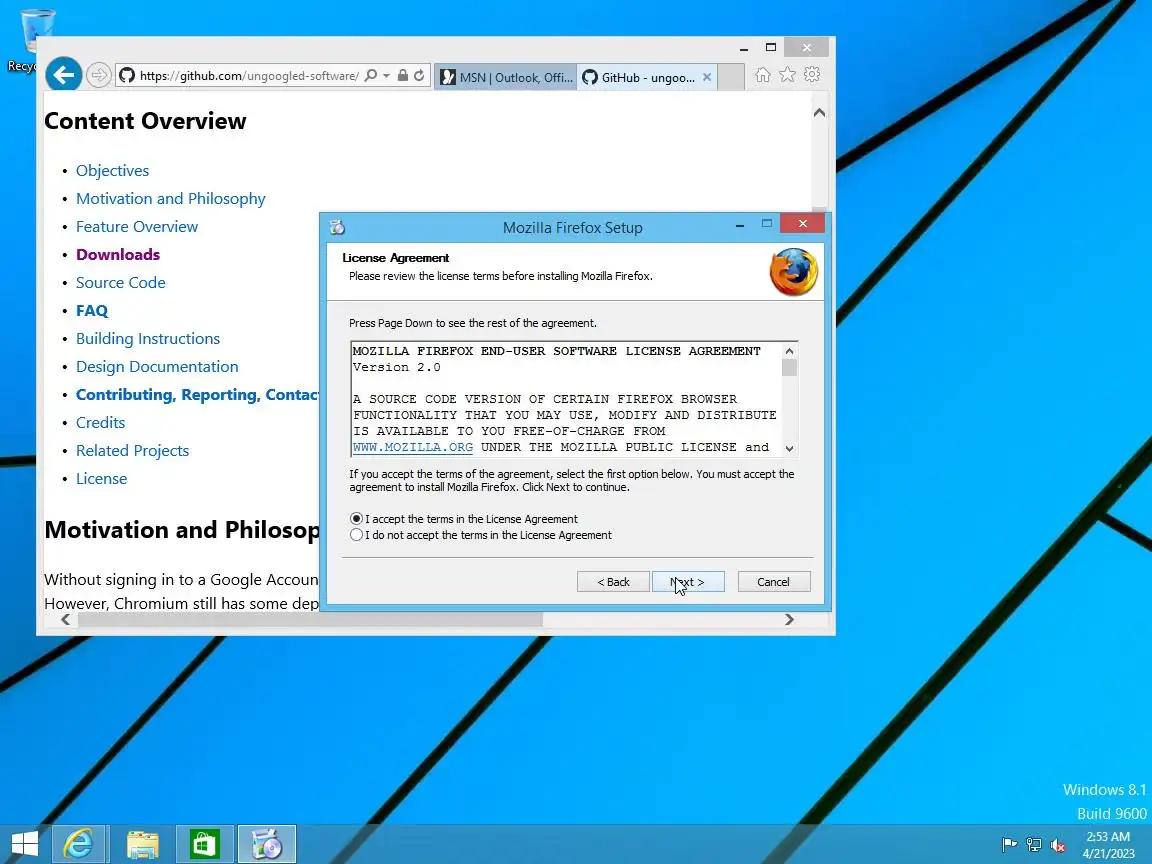Click the browser horizontal scrollbar thumb
This screenshot has width=1152, height=864.
(310, 619)
